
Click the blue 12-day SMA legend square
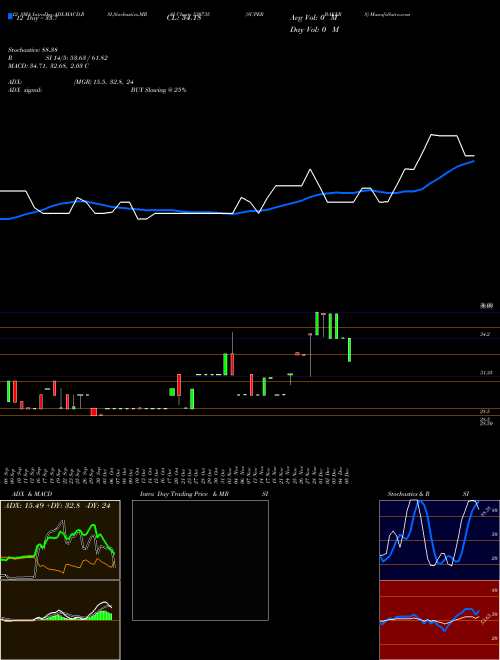pos(10,17)
